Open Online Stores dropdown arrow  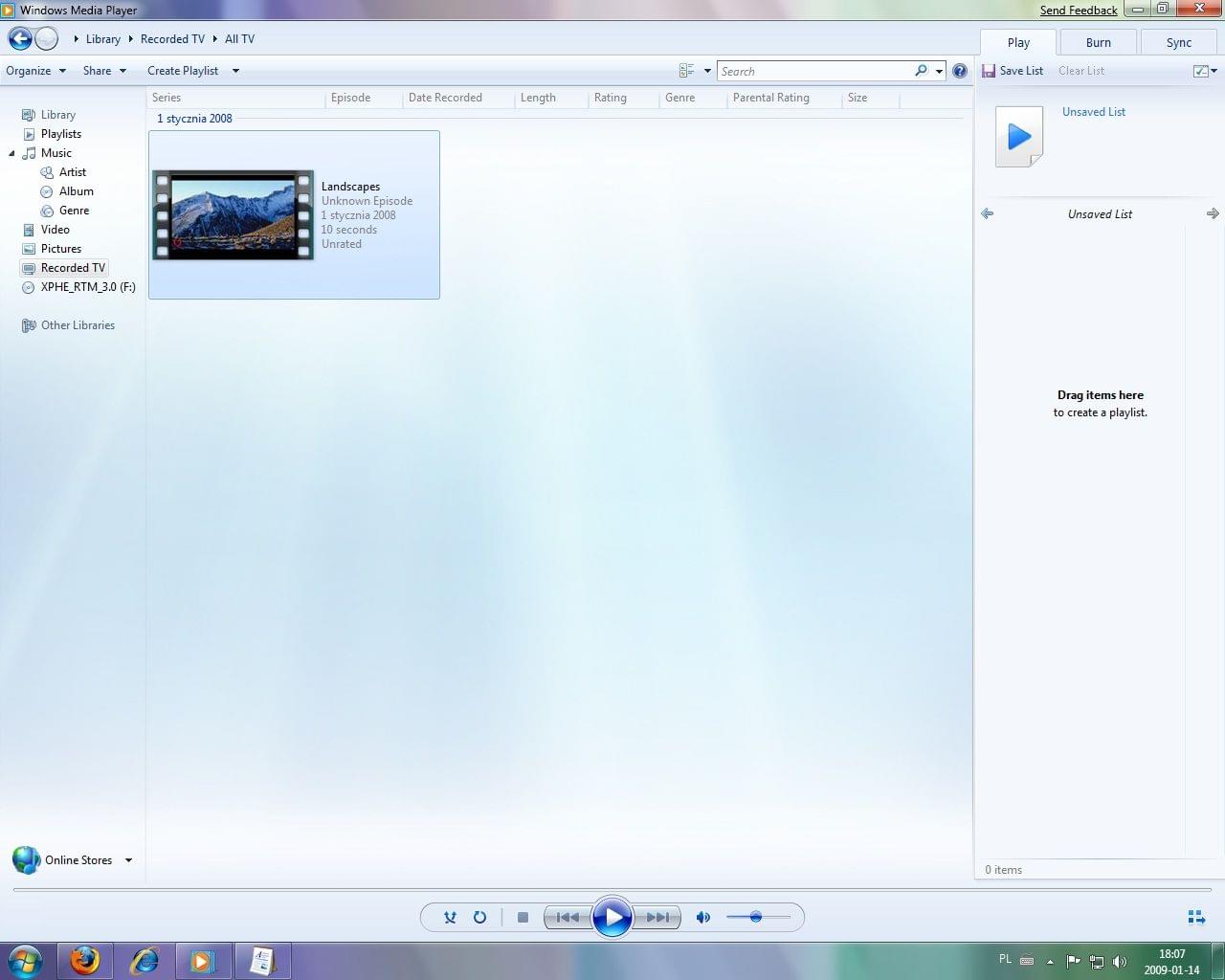point(128,860)
